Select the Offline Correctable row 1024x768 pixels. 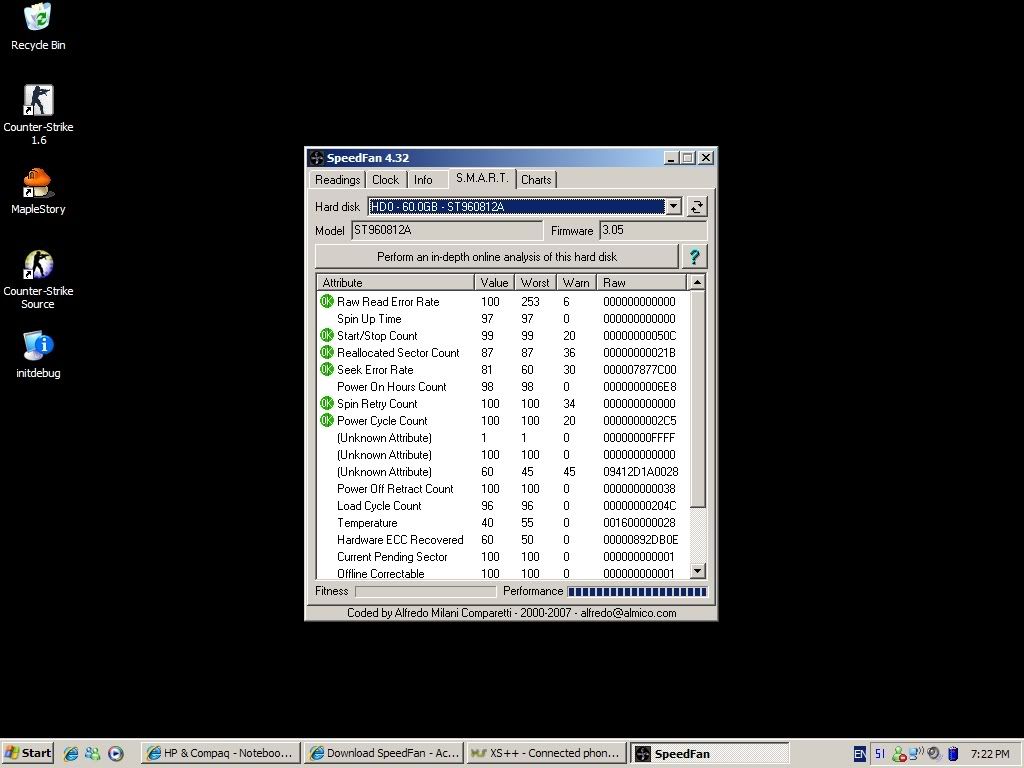pos(503,573)
